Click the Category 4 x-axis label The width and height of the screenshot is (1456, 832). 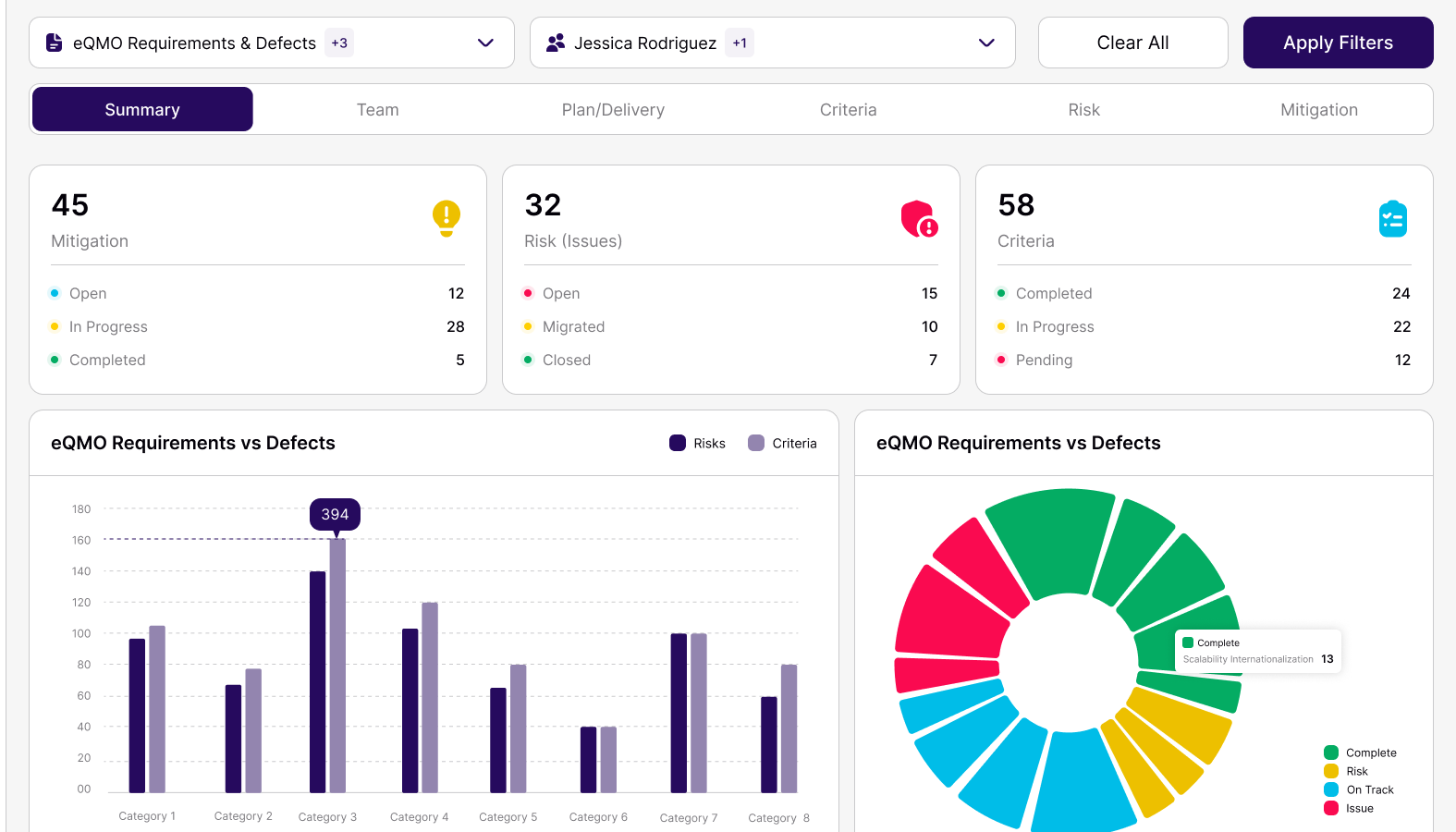tap(419, 817)
